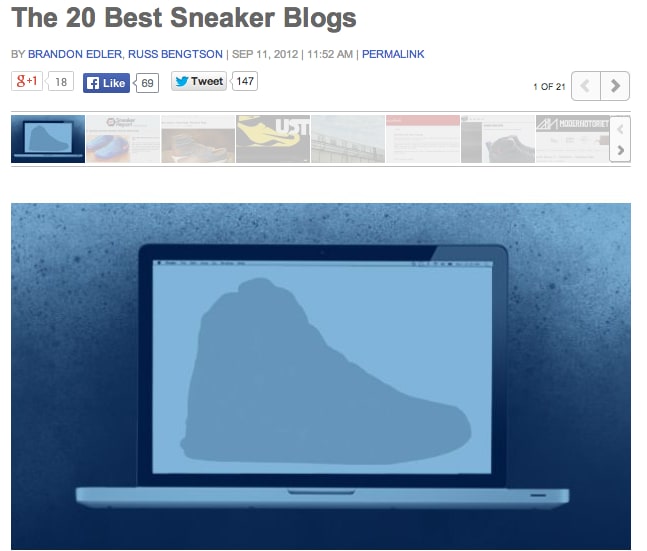
Task: Select the laptop sneaker silhouette thumbnail
Action: tap(48, 139)
